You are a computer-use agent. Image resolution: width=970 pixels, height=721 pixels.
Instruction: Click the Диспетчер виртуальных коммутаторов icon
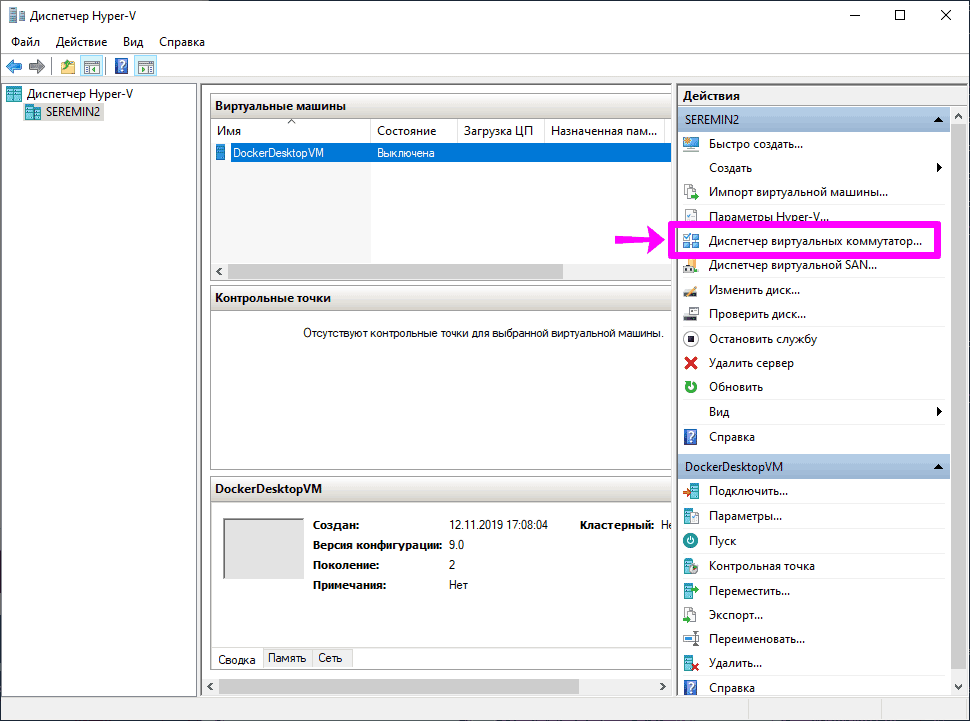click(x=691, y=241)
